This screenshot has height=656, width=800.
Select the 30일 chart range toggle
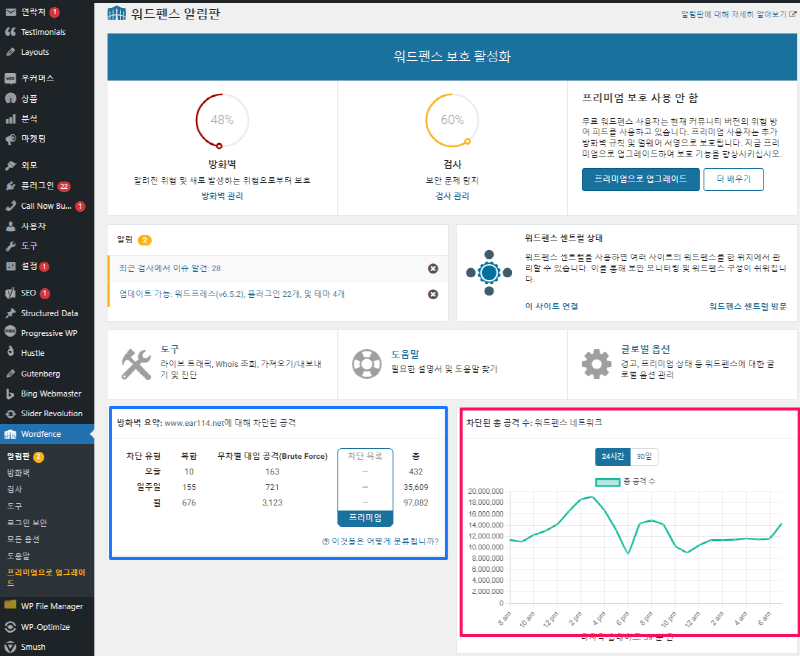click(644, 457)
